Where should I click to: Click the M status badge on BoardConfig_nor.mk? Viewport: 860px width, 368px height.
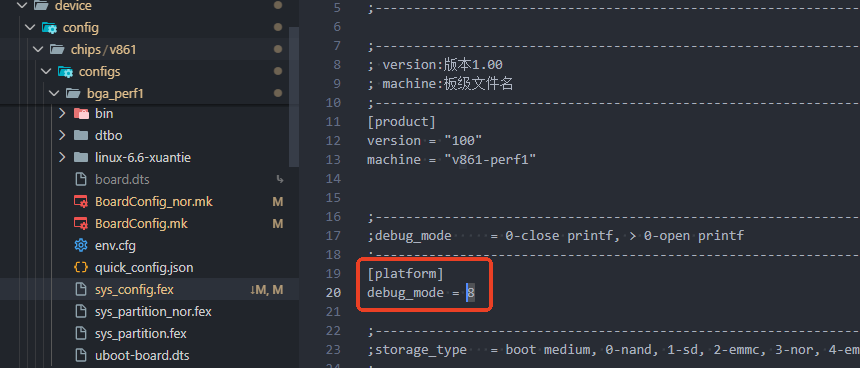click(278, 202)
